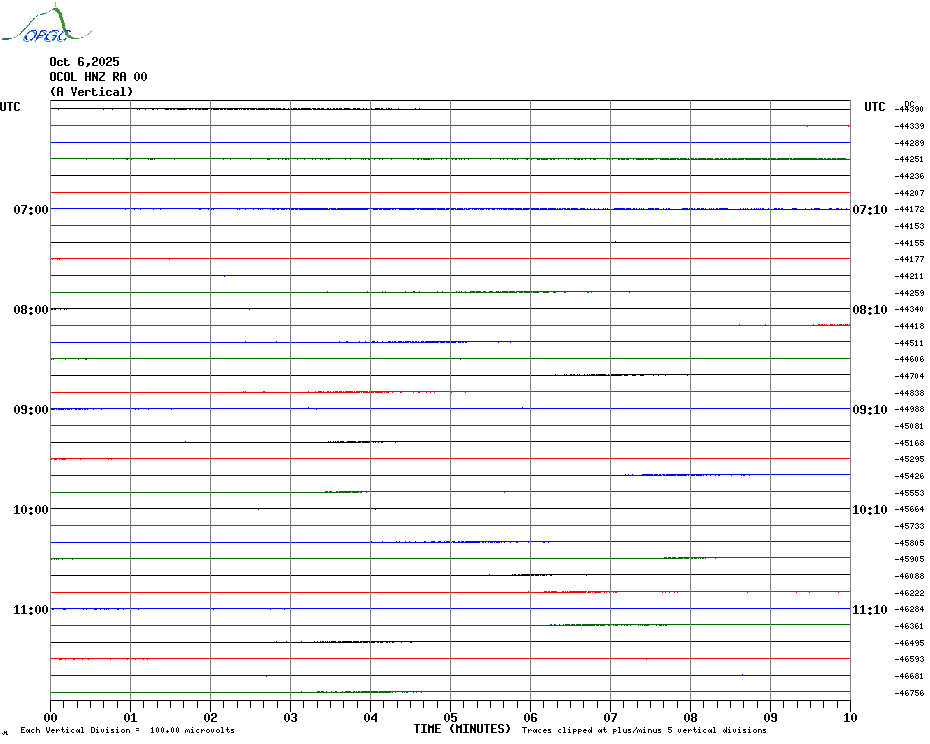Click the 07:10 time label on right axis
This screenshot has height=744, width=930.
[869, 209]
